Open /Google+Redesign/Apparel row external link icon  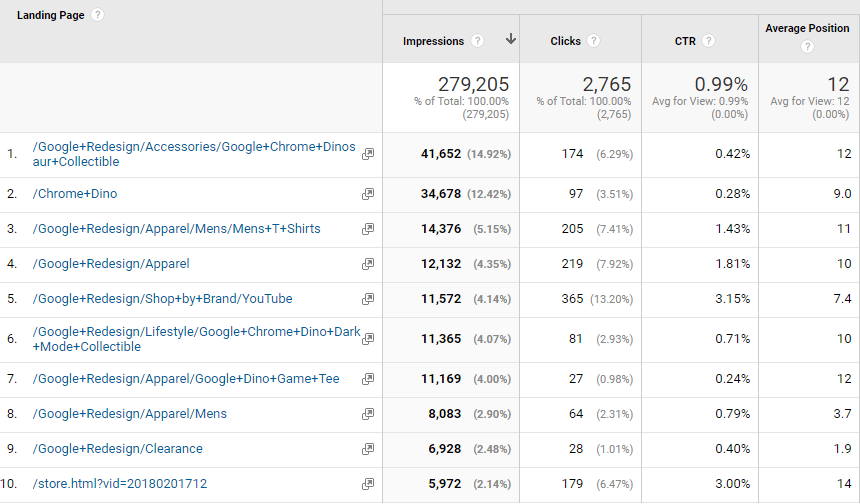point(368,264)
